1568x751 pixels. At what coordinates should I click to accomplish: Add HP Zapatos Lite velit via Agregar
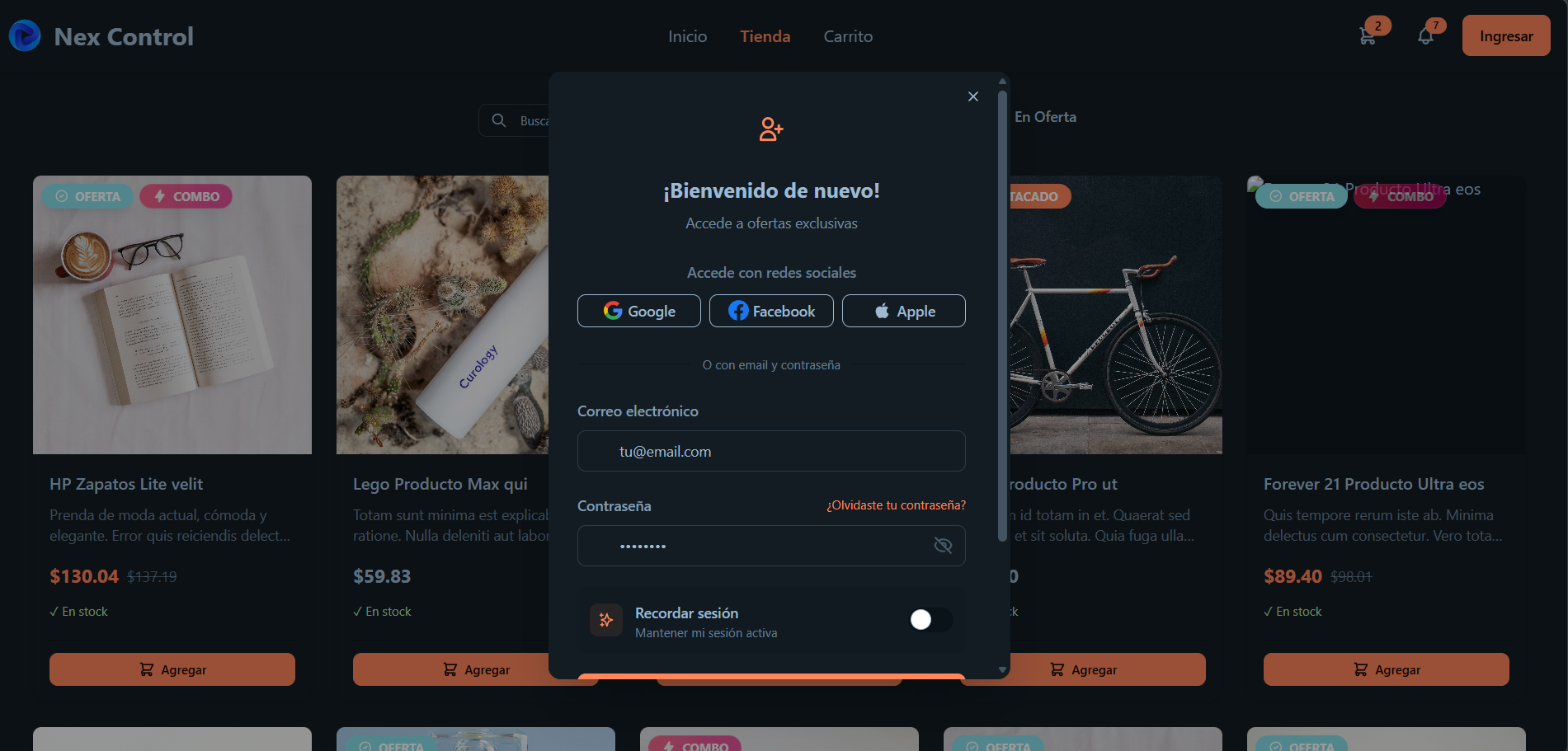click(172, 669)
